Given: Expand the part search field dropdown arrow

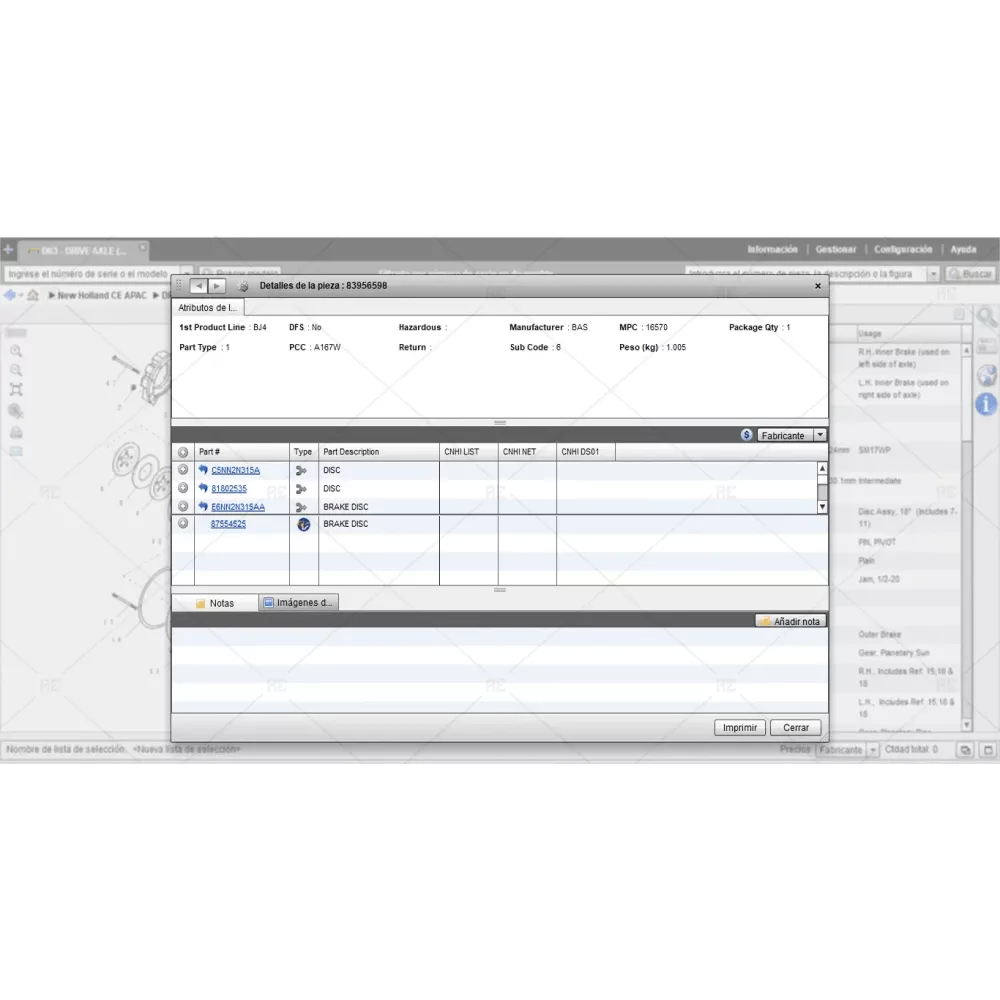Looking at the screenshot, I should [x=933, y=274].
